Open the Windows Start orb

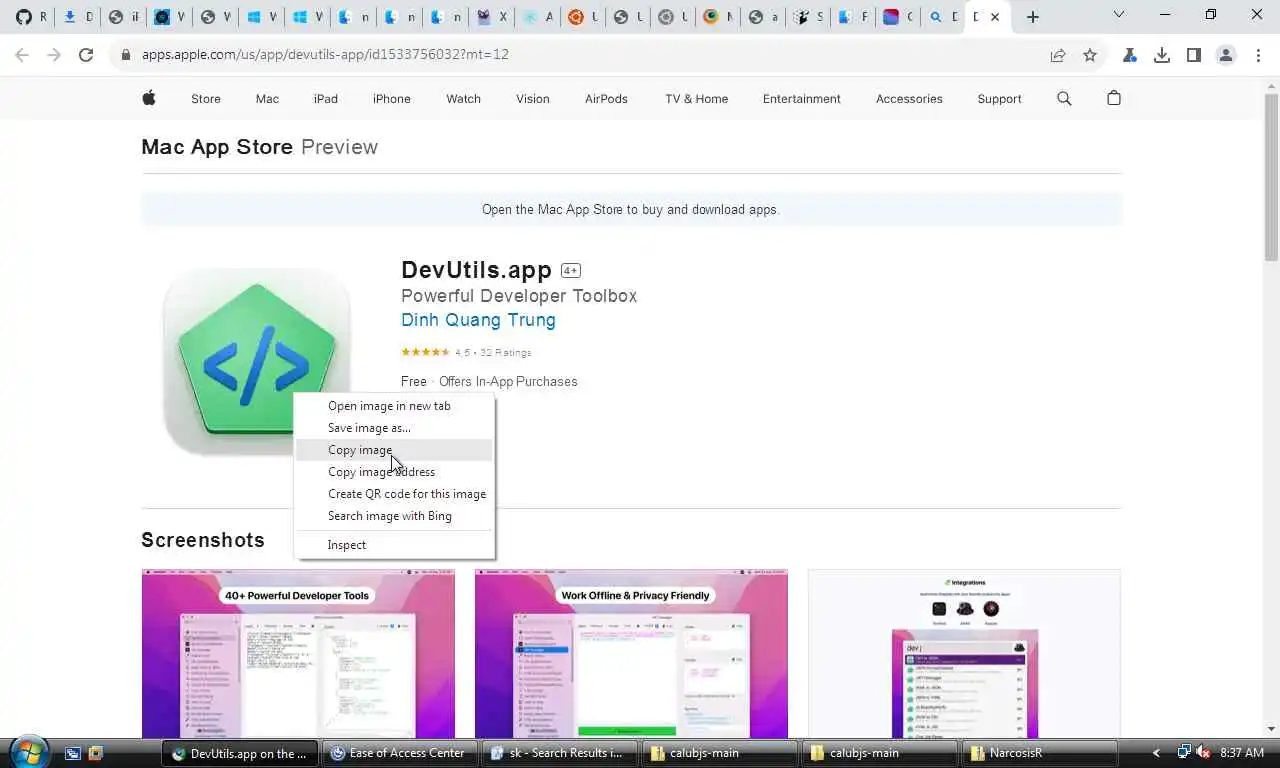(28, 752)
